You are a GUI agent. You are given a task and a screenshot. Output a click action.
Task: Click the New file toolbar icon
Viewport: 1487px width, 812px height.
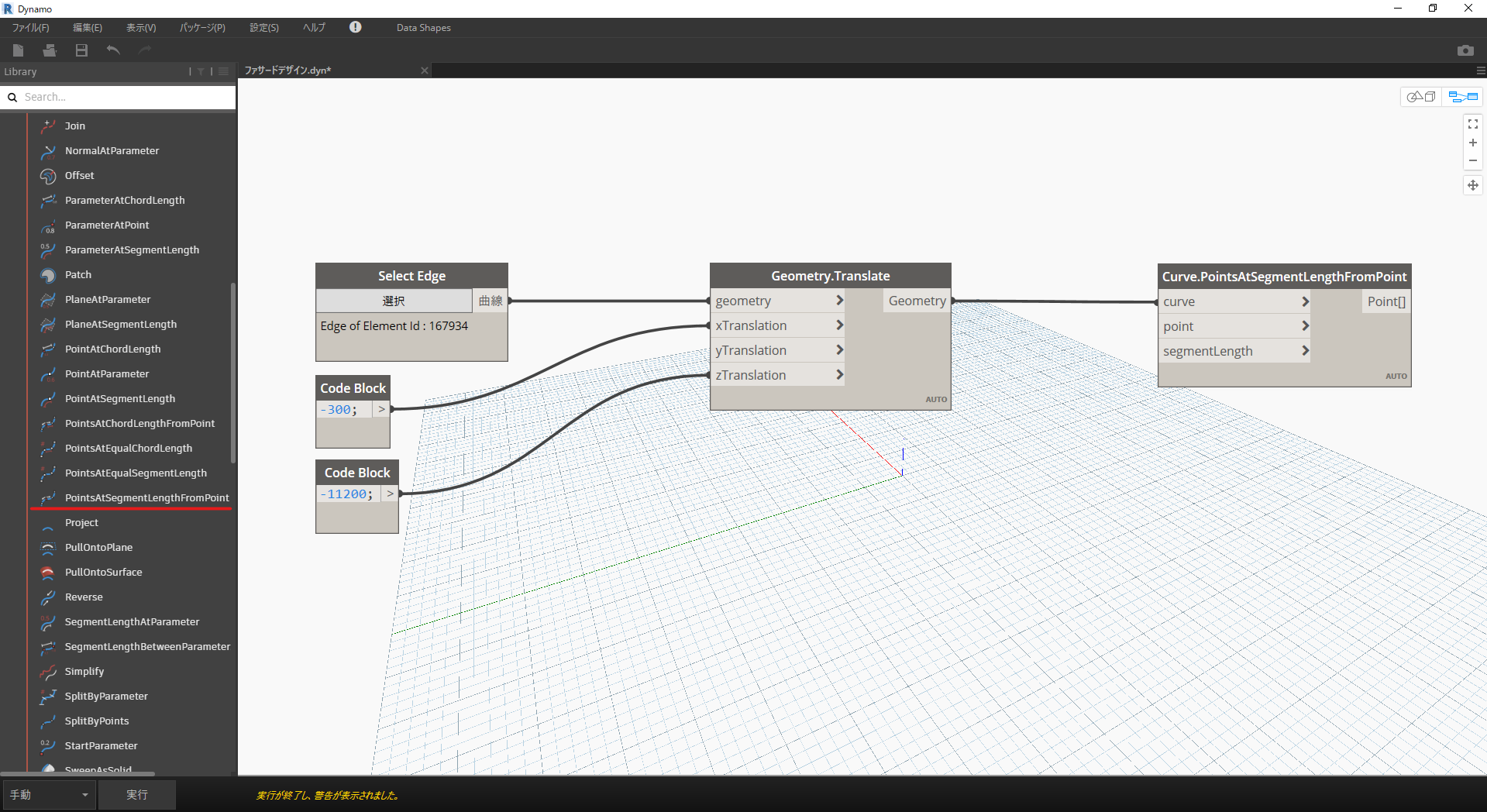(19, 50)
